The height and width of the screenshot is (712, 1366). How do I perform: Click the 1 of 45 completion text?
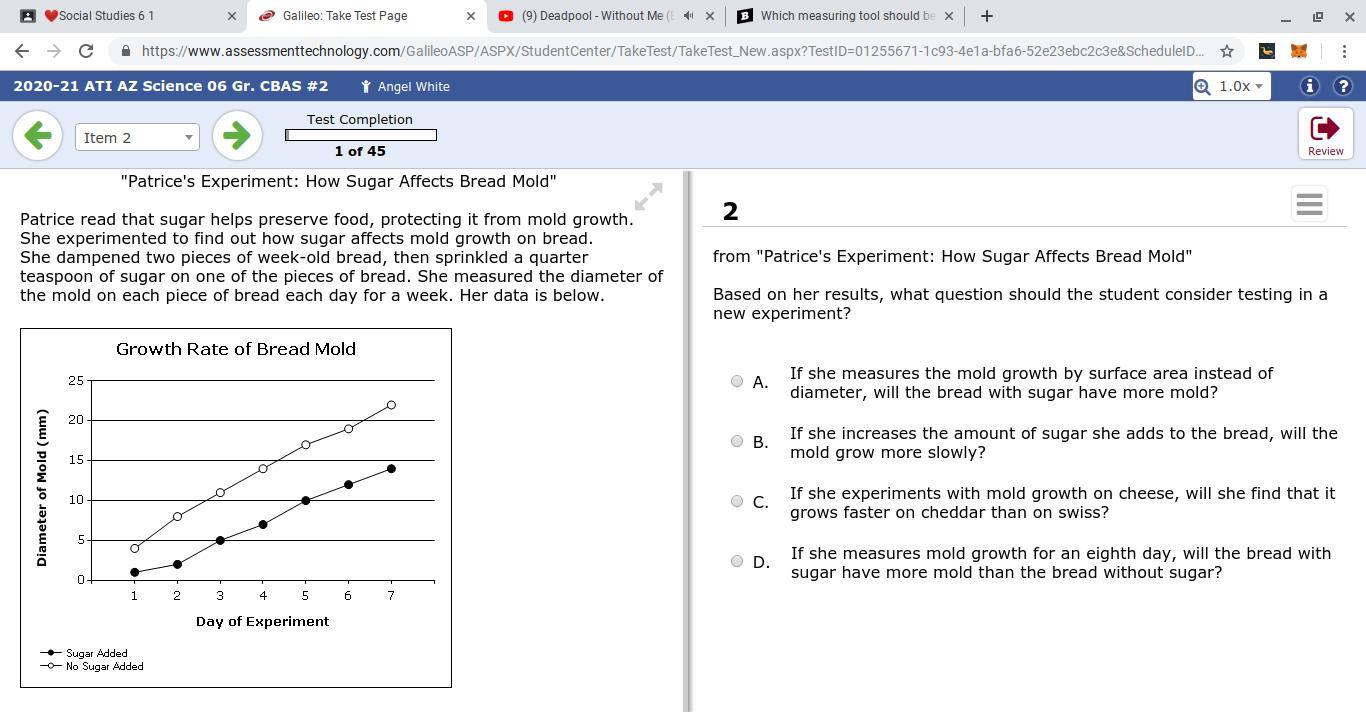click(360, 151)
